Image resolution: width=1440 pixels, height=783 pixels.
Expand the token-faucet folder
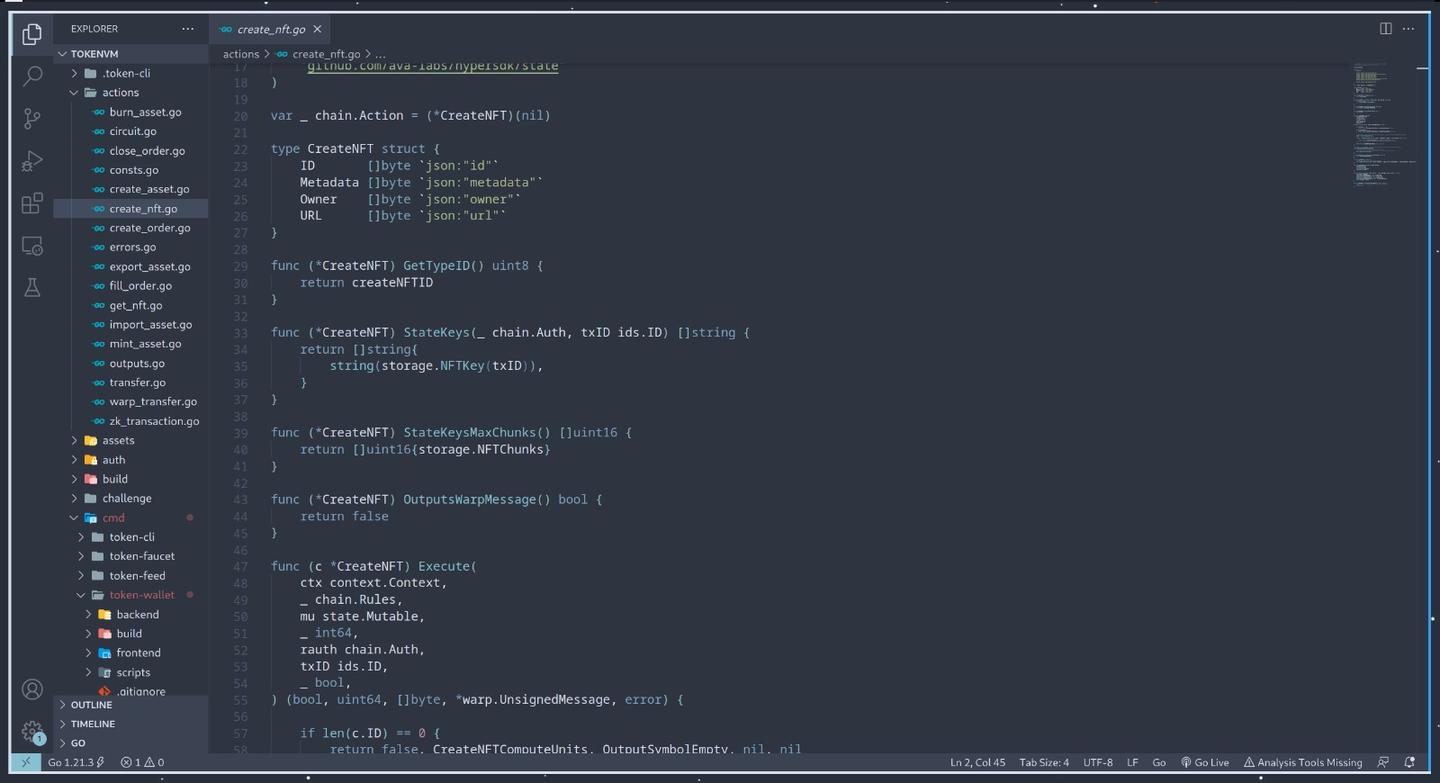[x=131, y=556]
